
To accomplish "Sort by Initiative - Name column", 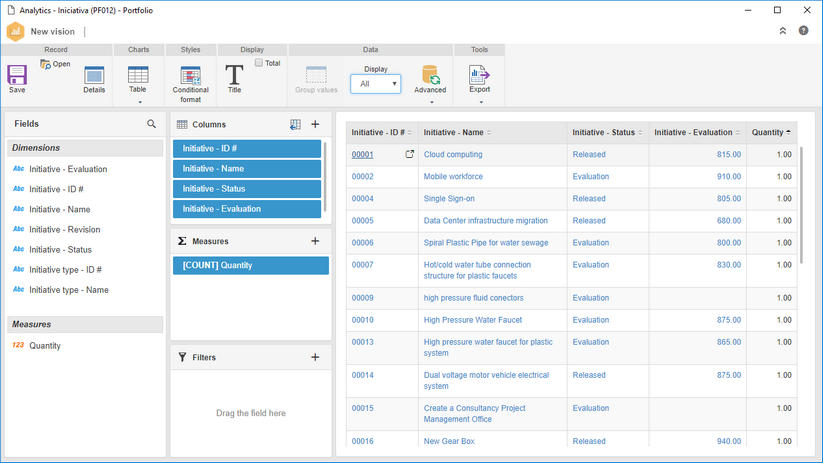I will (x=489, y=133).
